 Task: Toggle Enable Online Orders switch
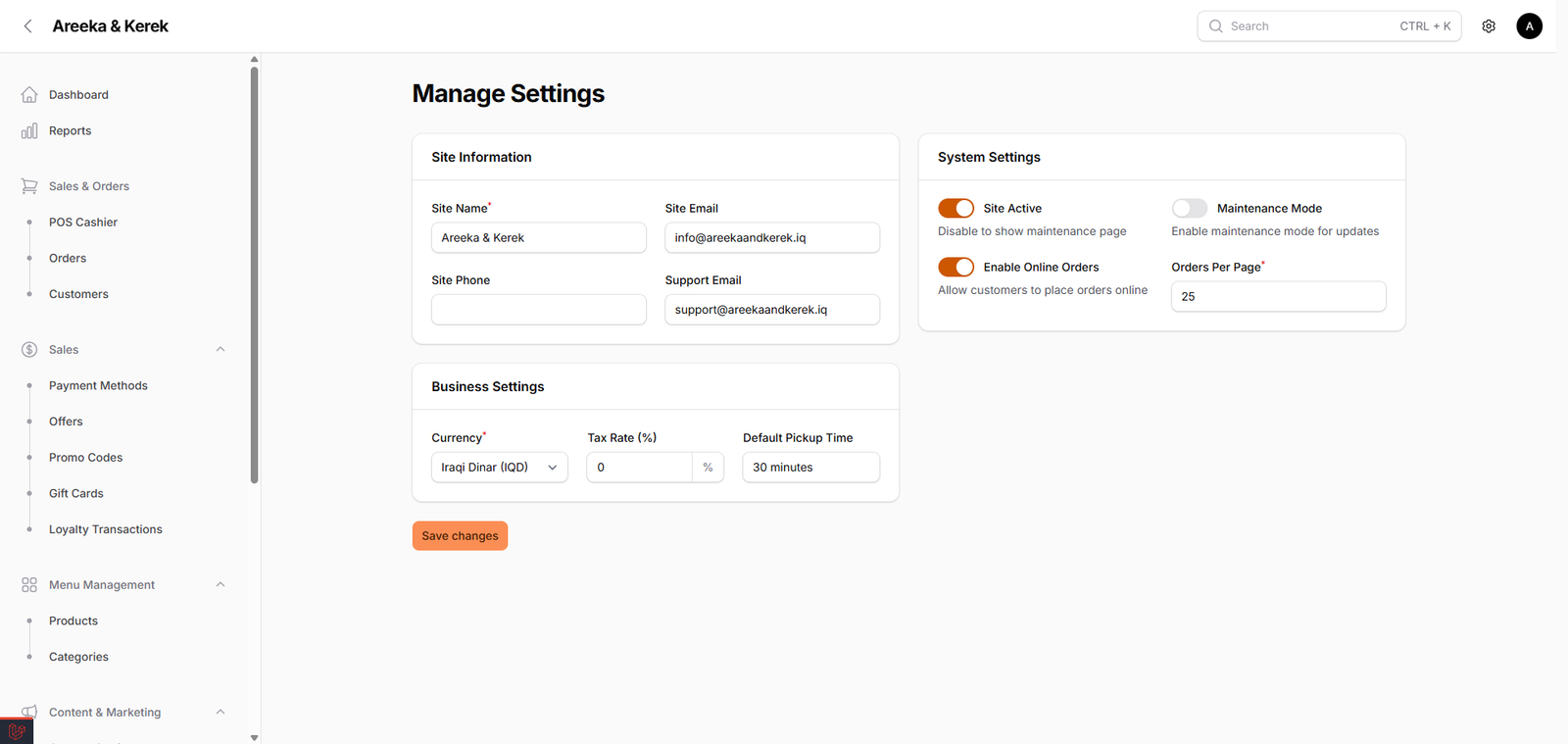[955, 267]
